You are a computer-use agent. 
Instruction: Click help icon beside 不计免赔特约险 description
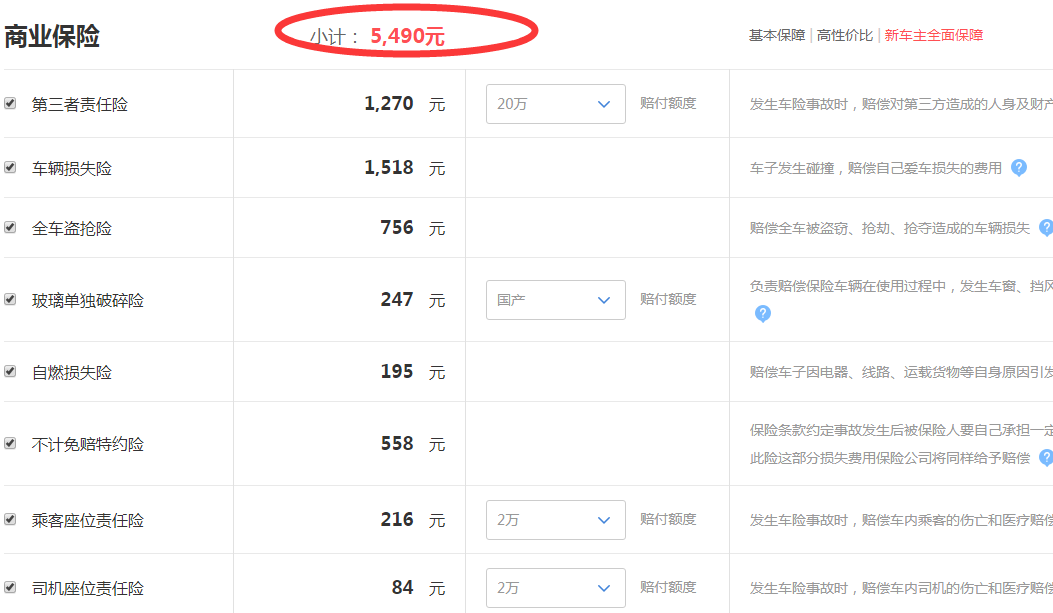1046,458
